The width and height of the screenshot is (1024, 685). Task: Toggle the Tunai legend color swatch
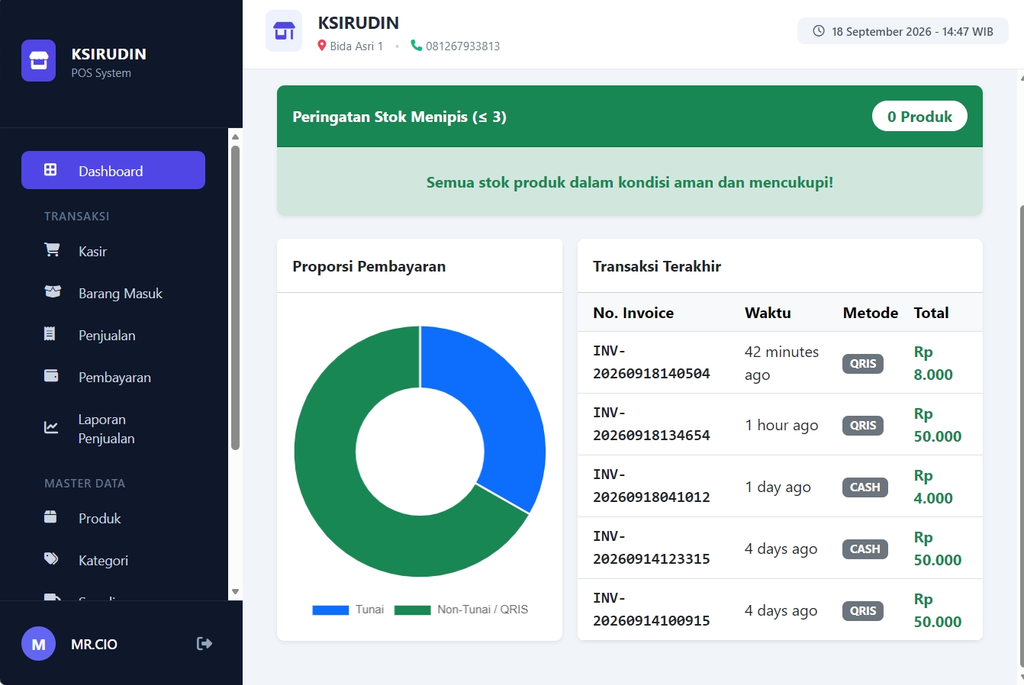click(330, 610)
